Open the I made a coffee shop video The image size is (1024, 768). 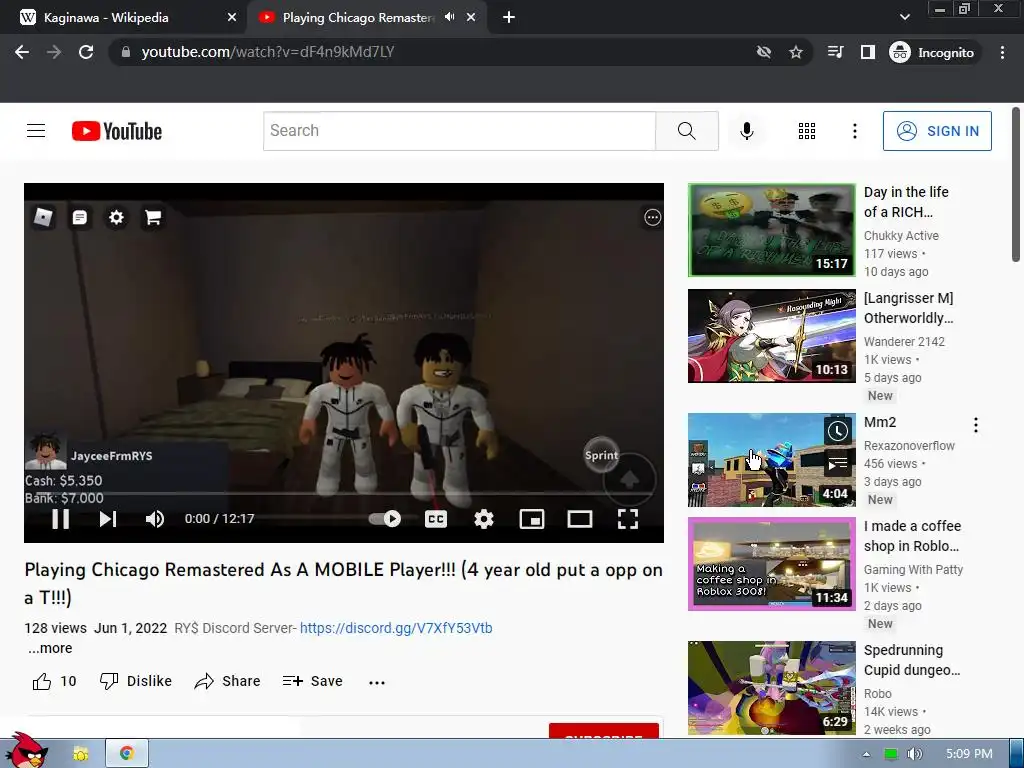click(771, 564)
